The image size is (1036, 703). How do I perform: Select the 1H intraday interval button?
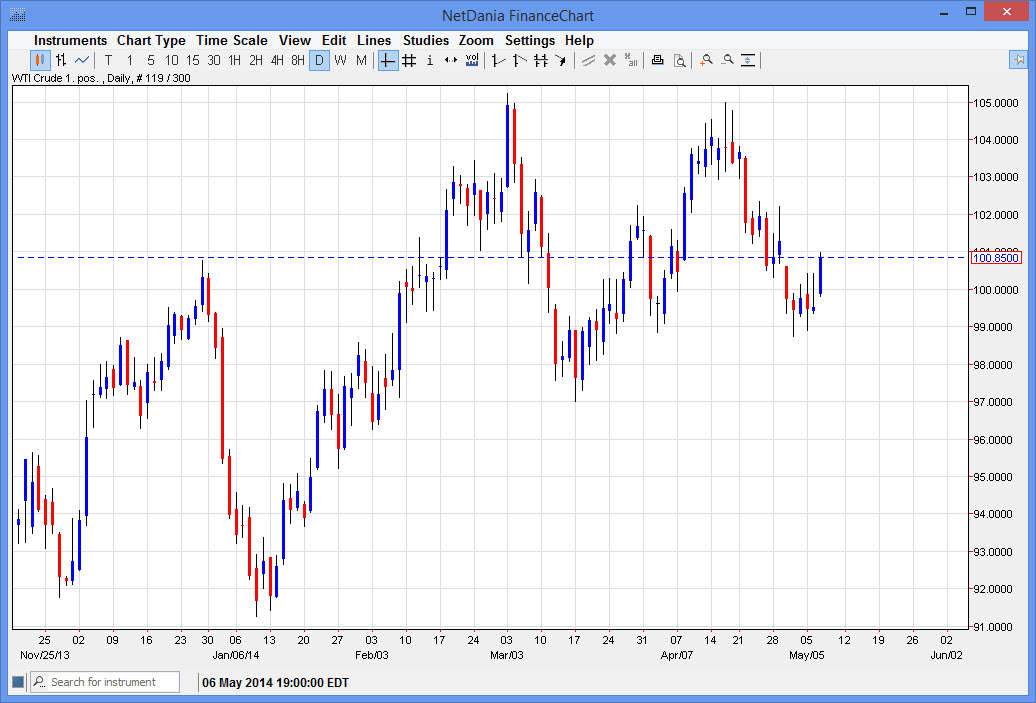pos(234,60)
